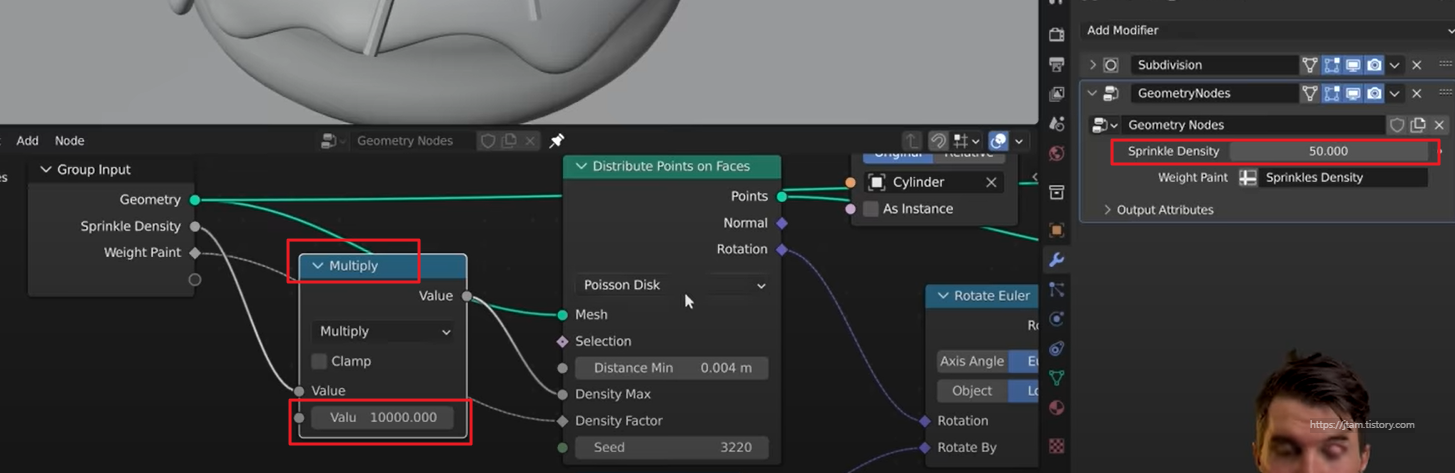Collapse the Distribute Points on Faces node
1455x473 pixels.
coord(581,167)
